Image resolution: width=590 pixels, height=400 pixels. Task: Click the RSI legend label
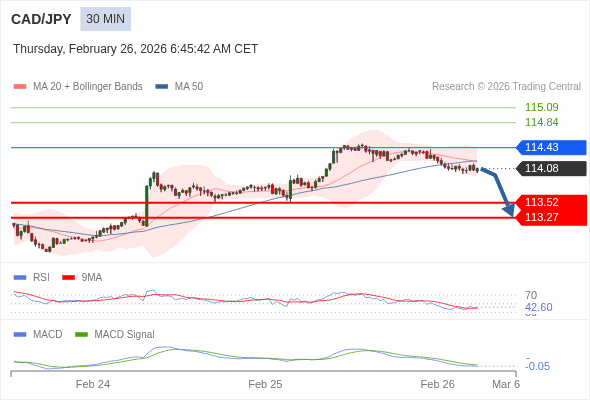point(41,278)
